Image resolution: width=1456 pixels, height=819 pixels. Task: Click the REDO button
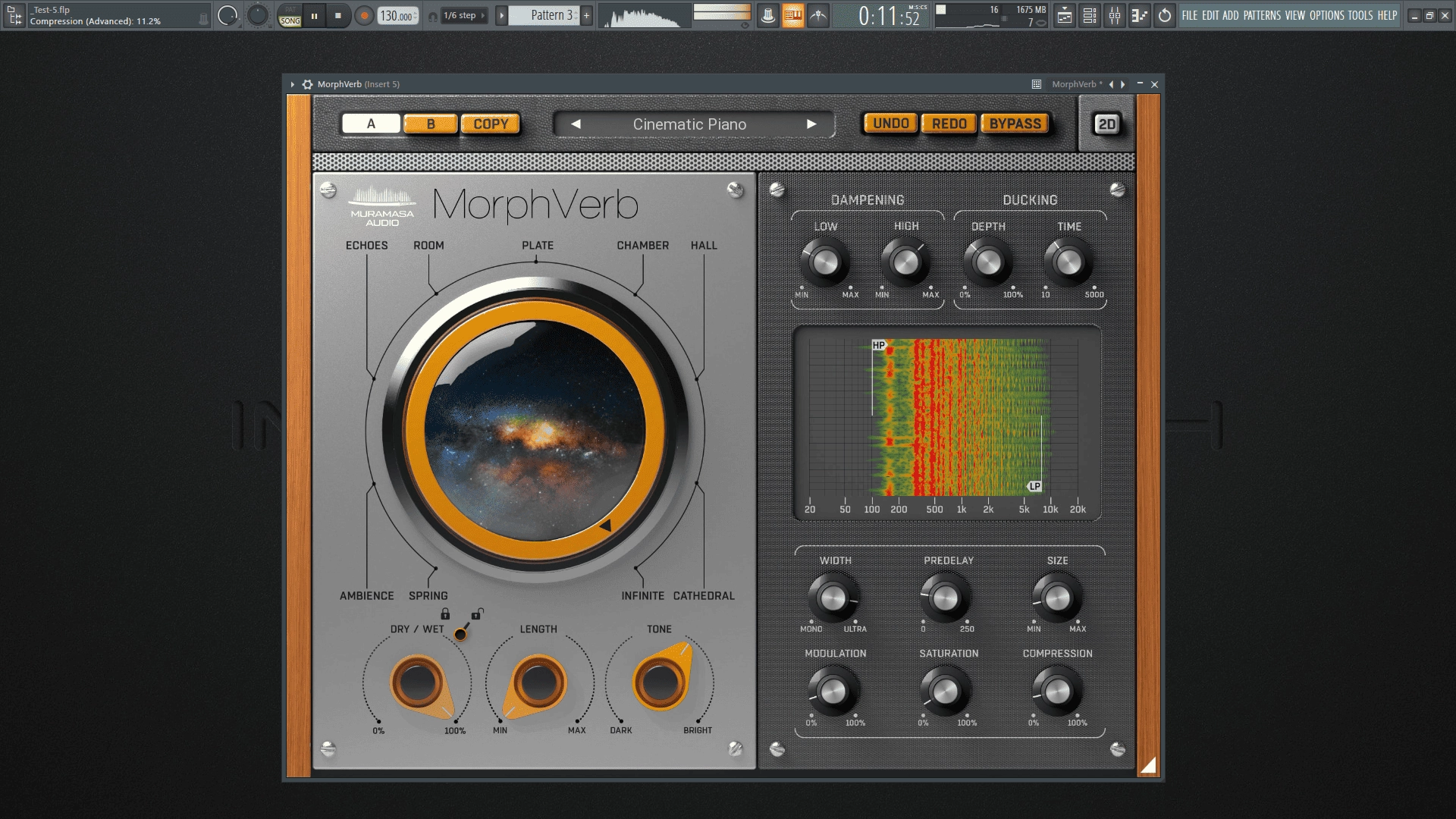pos(949,124)
